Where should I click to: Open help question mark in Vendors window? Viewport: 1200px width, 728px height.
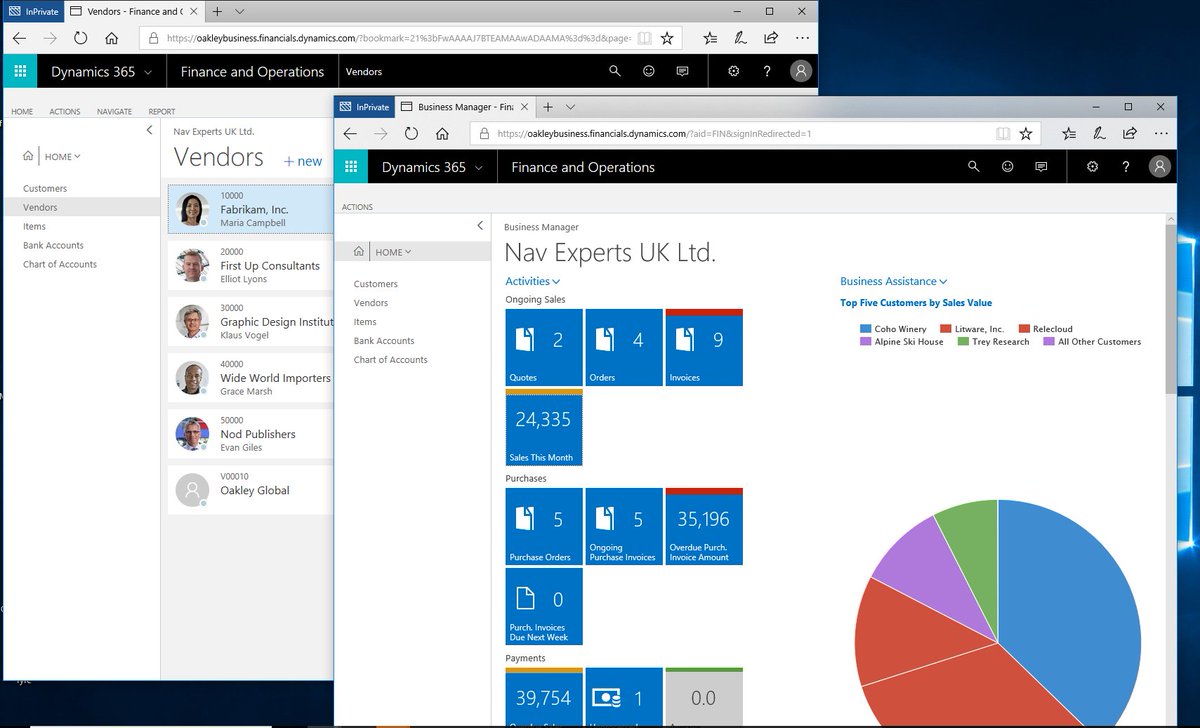pos(767,71)
